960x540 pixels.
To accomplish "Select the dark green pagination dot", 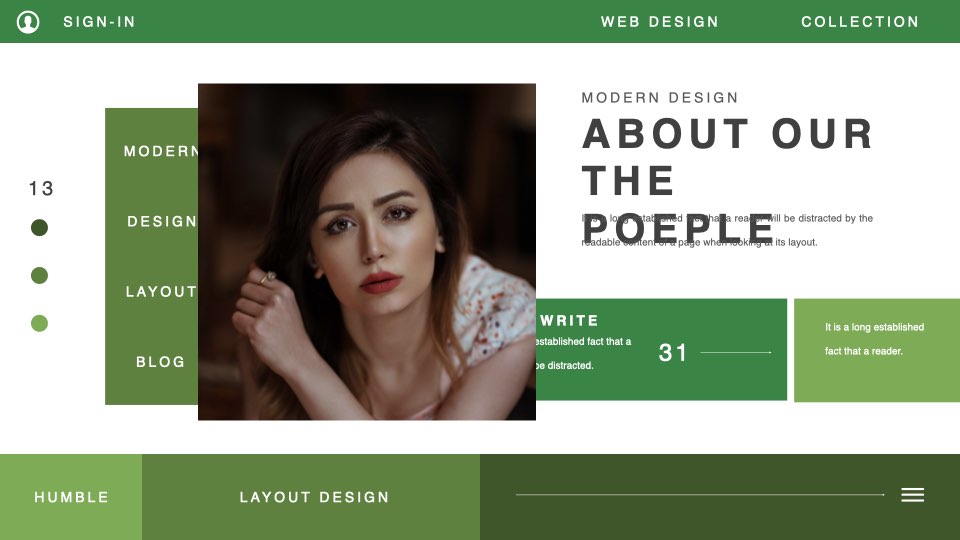I will (39, 227).
